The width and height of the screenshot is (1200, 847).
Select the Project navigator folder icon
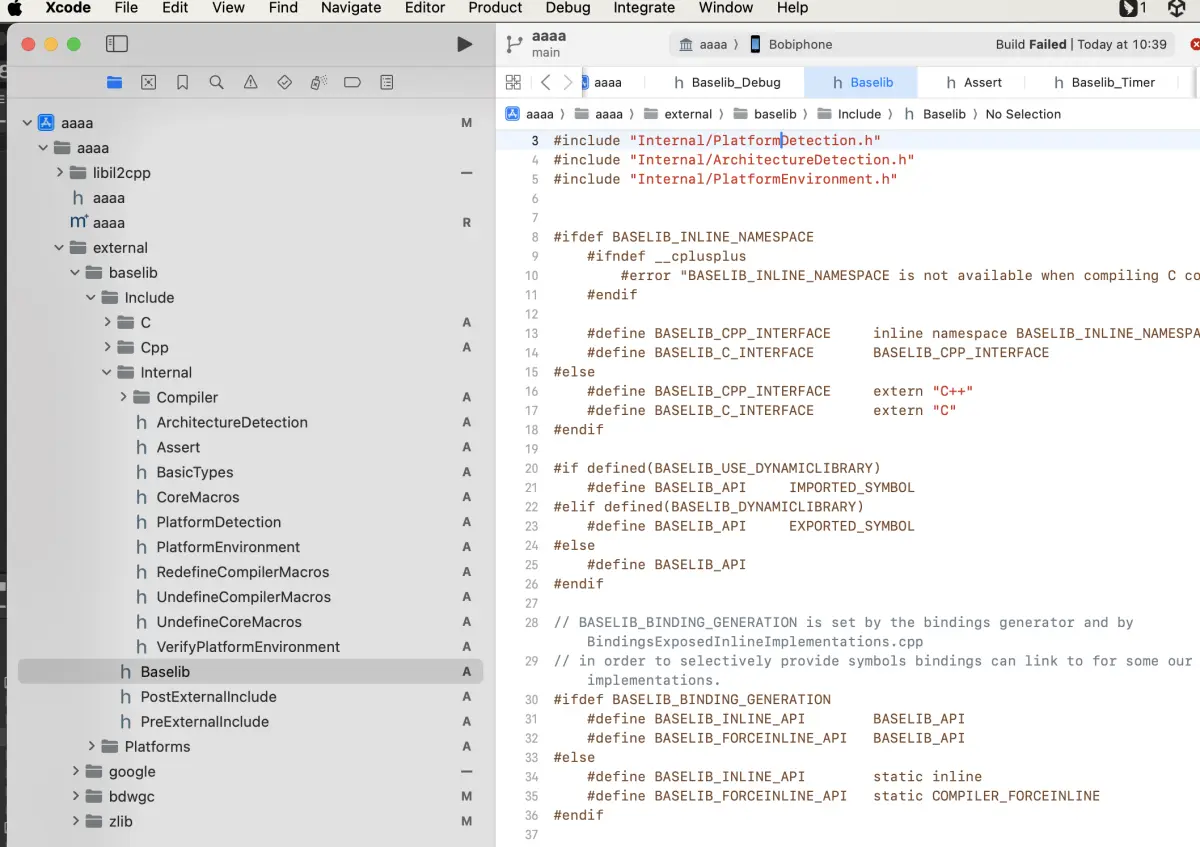(x=112, y=82)
